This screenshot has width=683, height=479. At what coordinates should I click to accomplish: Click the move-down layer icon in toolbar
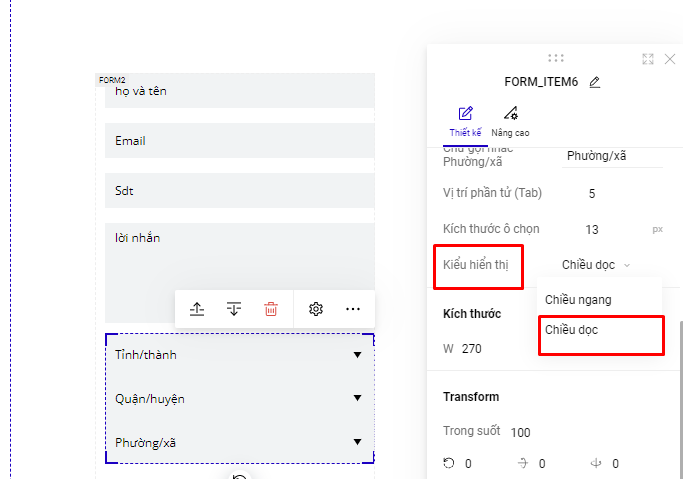[234, 309]
